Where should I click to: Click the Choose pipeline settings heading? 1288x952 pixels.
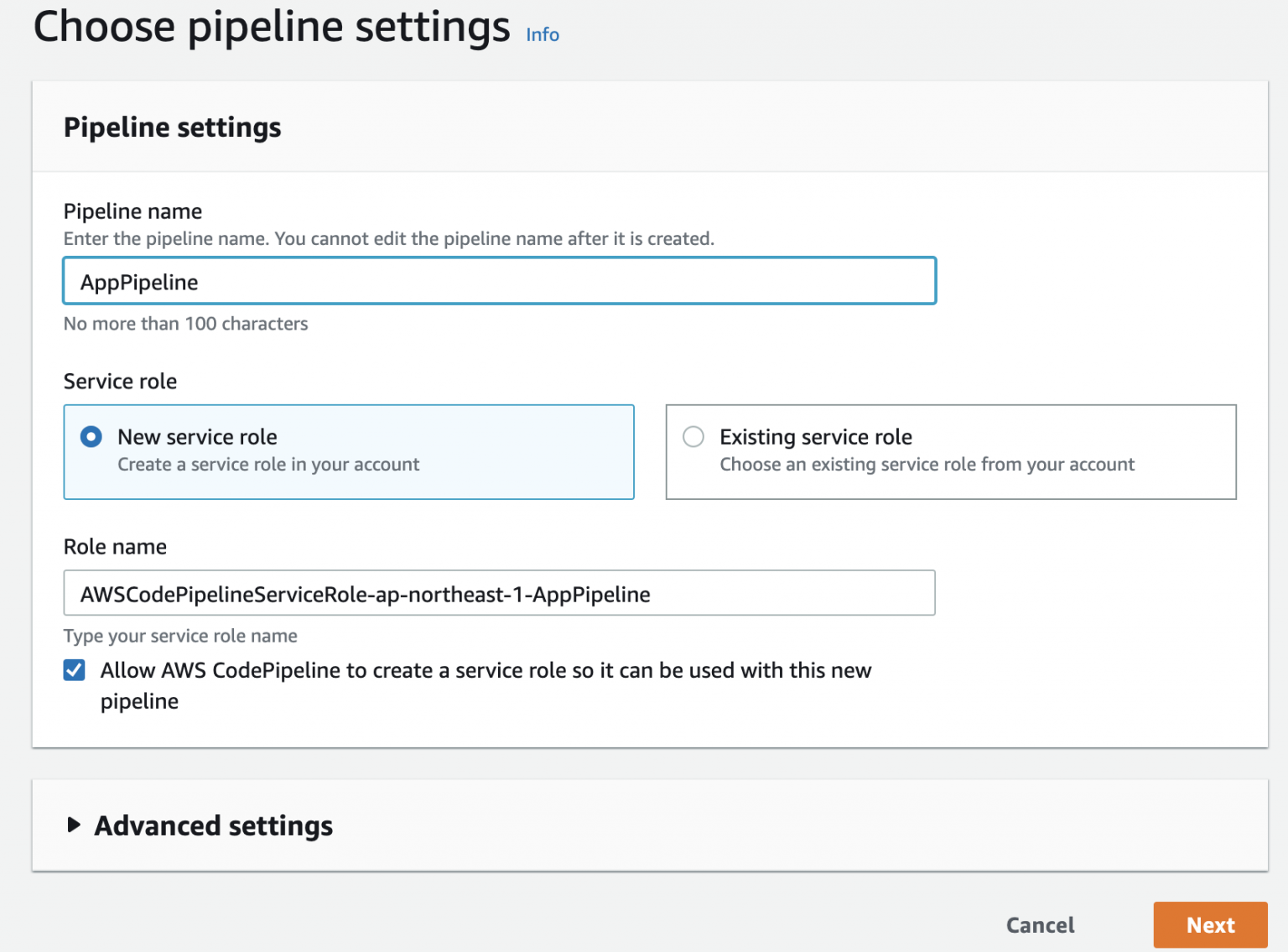[270, 27]
